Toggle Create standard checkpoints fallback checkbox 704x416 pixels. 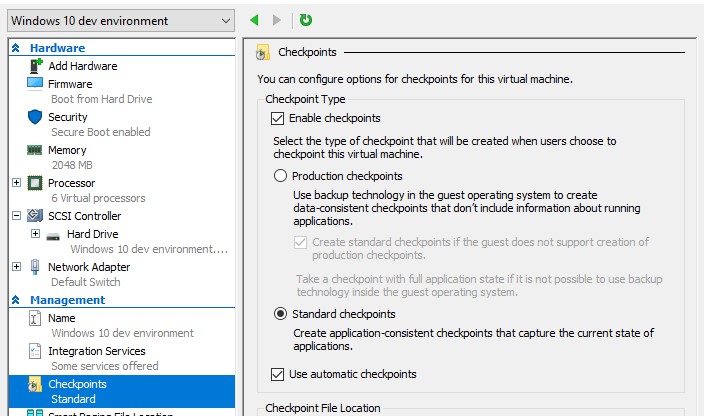[x=300, y=242]
